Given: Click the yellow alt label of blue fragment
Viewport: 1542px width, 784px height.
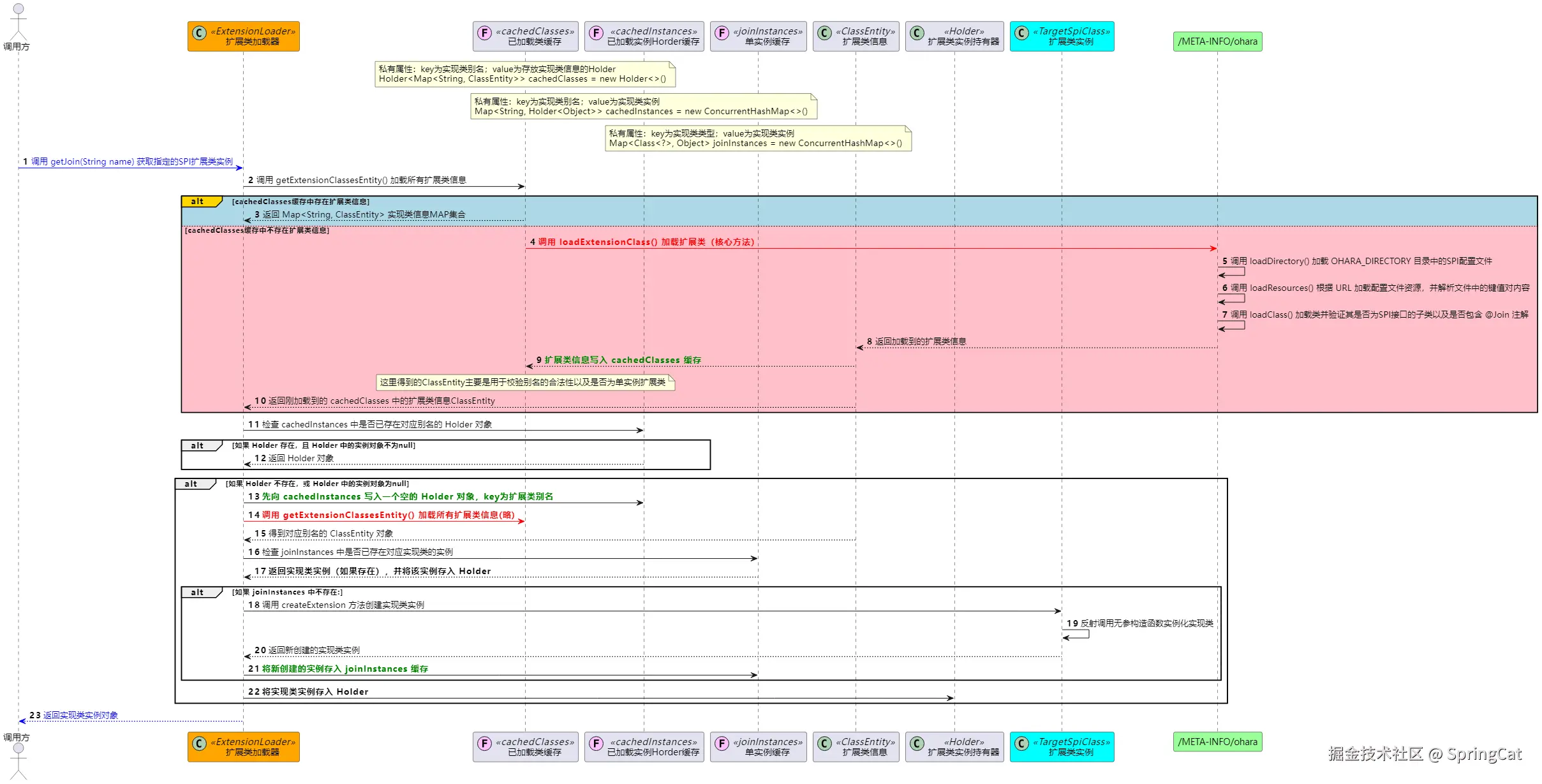Looking at the screenshot, I should tap(198, 202).
